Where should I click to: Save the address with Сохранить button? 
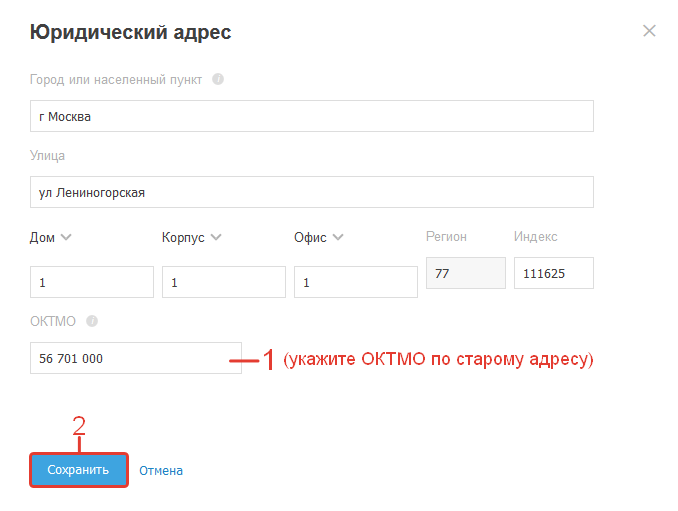79,470
